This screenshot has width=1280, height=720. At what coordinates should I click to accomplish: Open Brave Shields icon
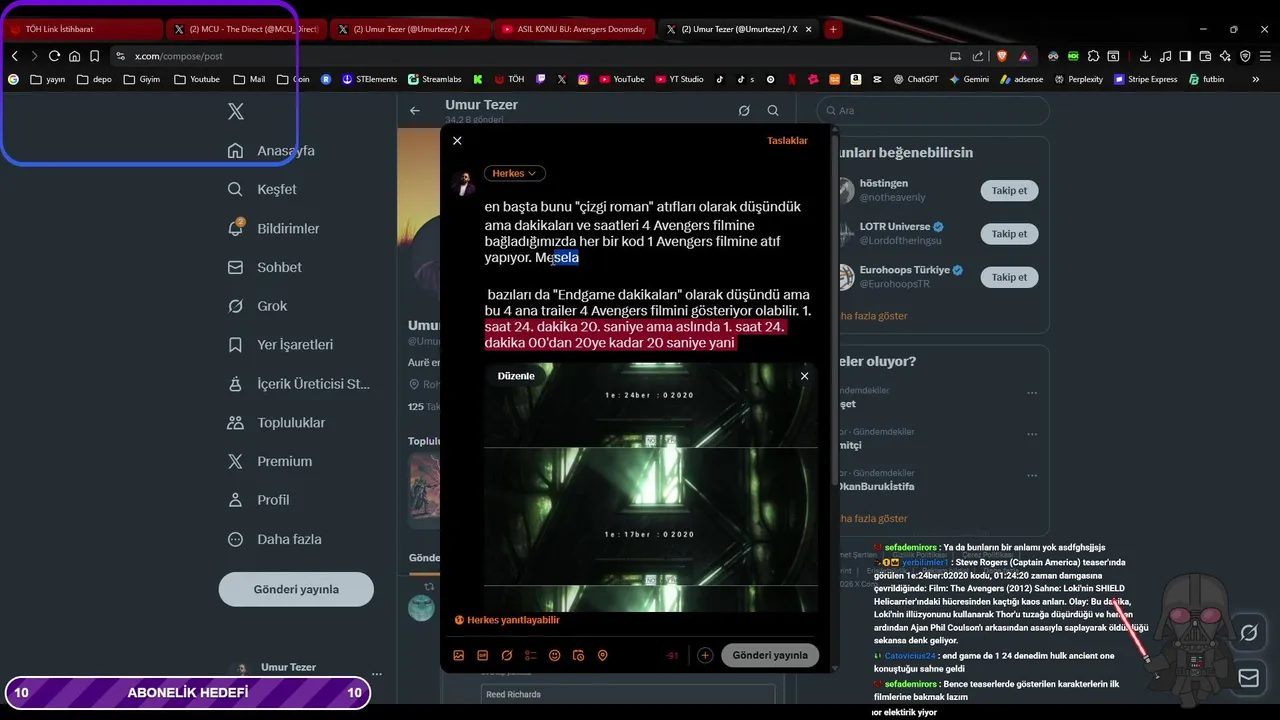1001,56
